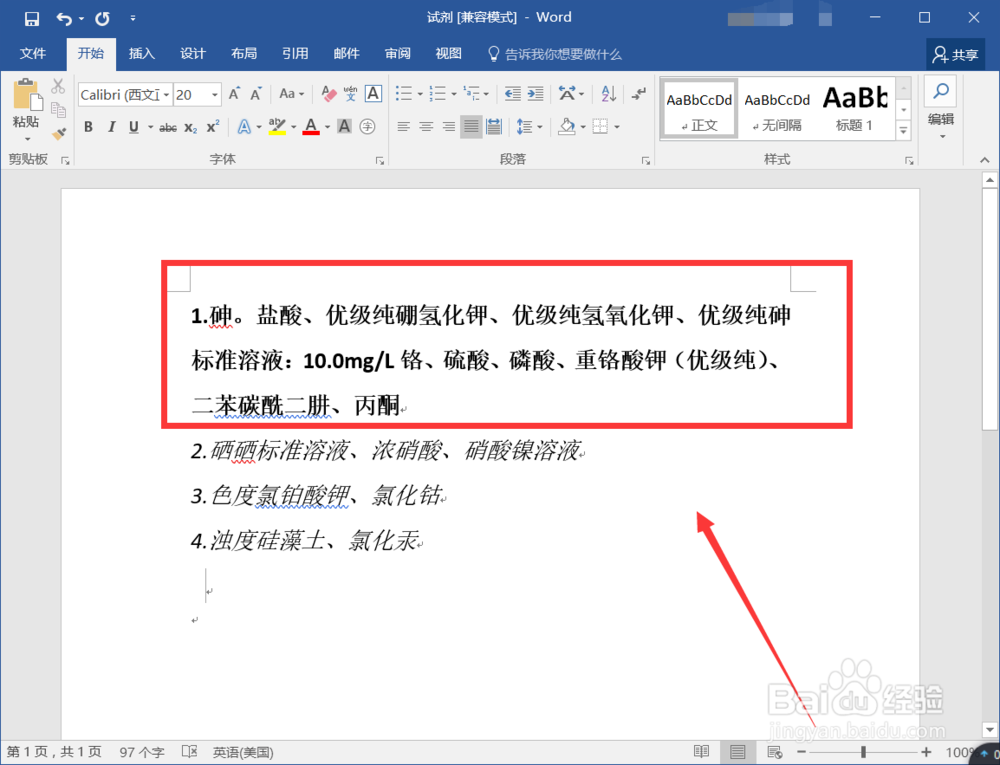Show paragraph marks
The height and width of the screenshot is (765, 1000).
(x=638, y=95)
